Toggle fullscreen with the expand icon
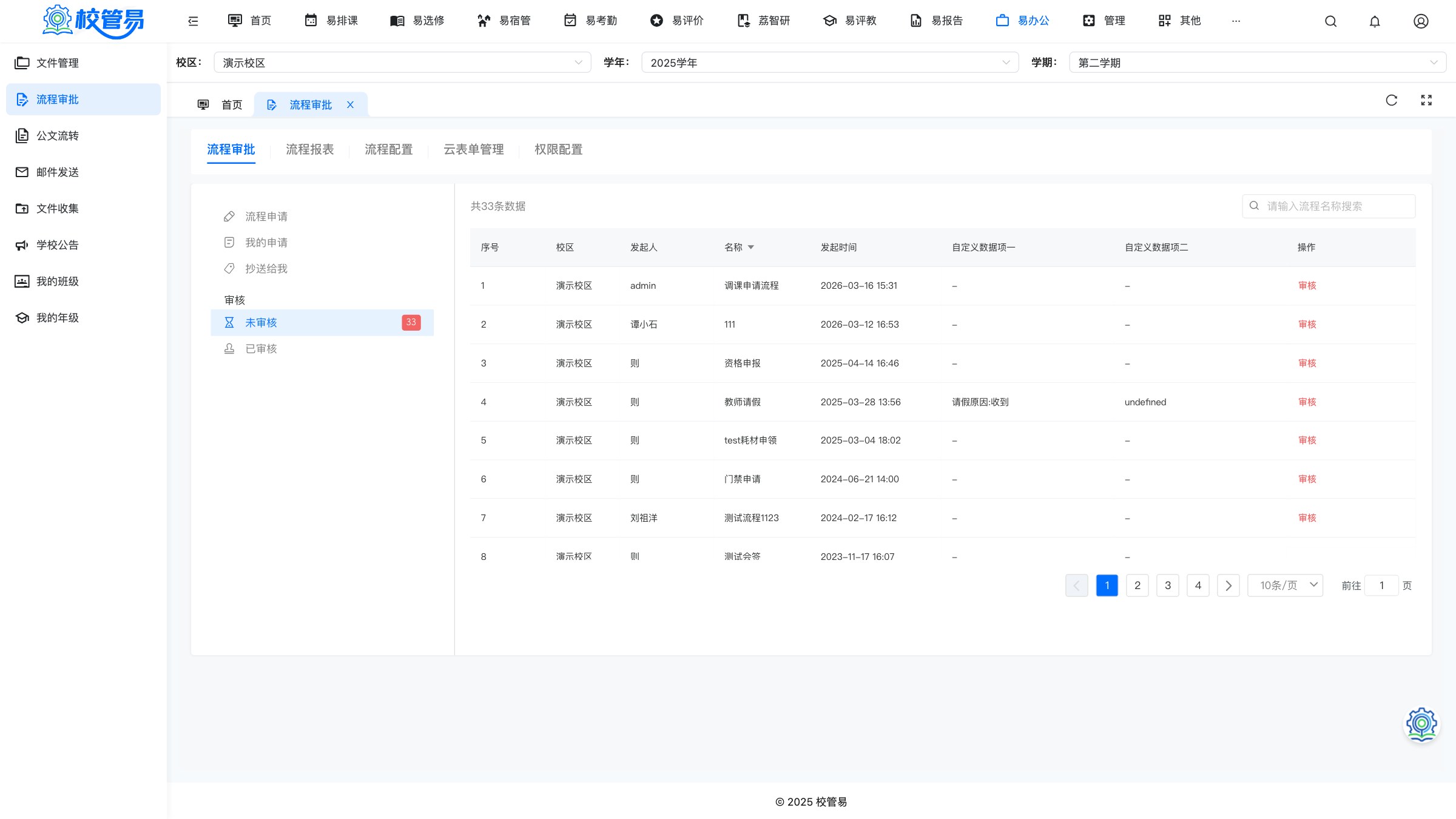The image size is (1456, 819). 1426,100
